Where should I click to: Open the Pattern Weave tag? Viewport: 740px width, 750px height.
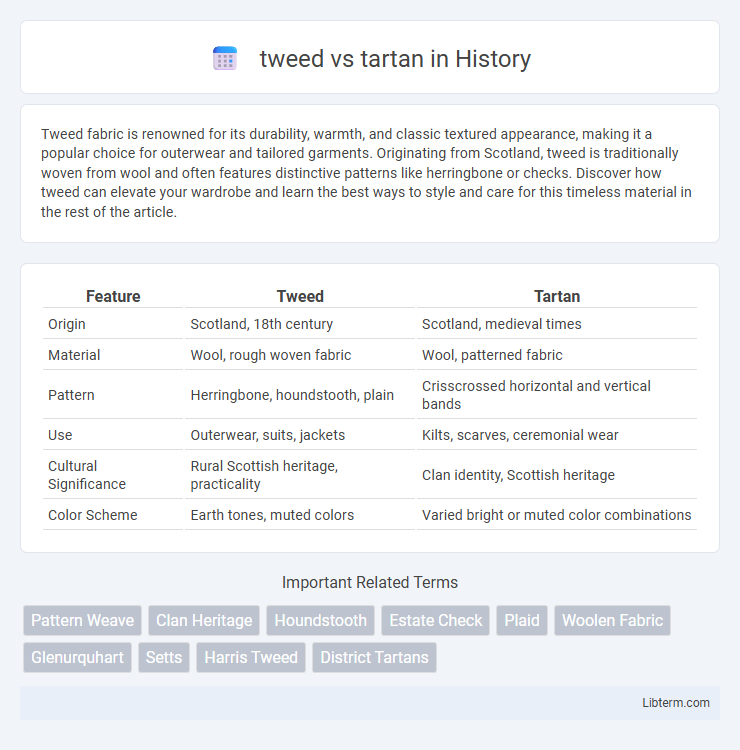pyautogui.click(x=82, y=620)
